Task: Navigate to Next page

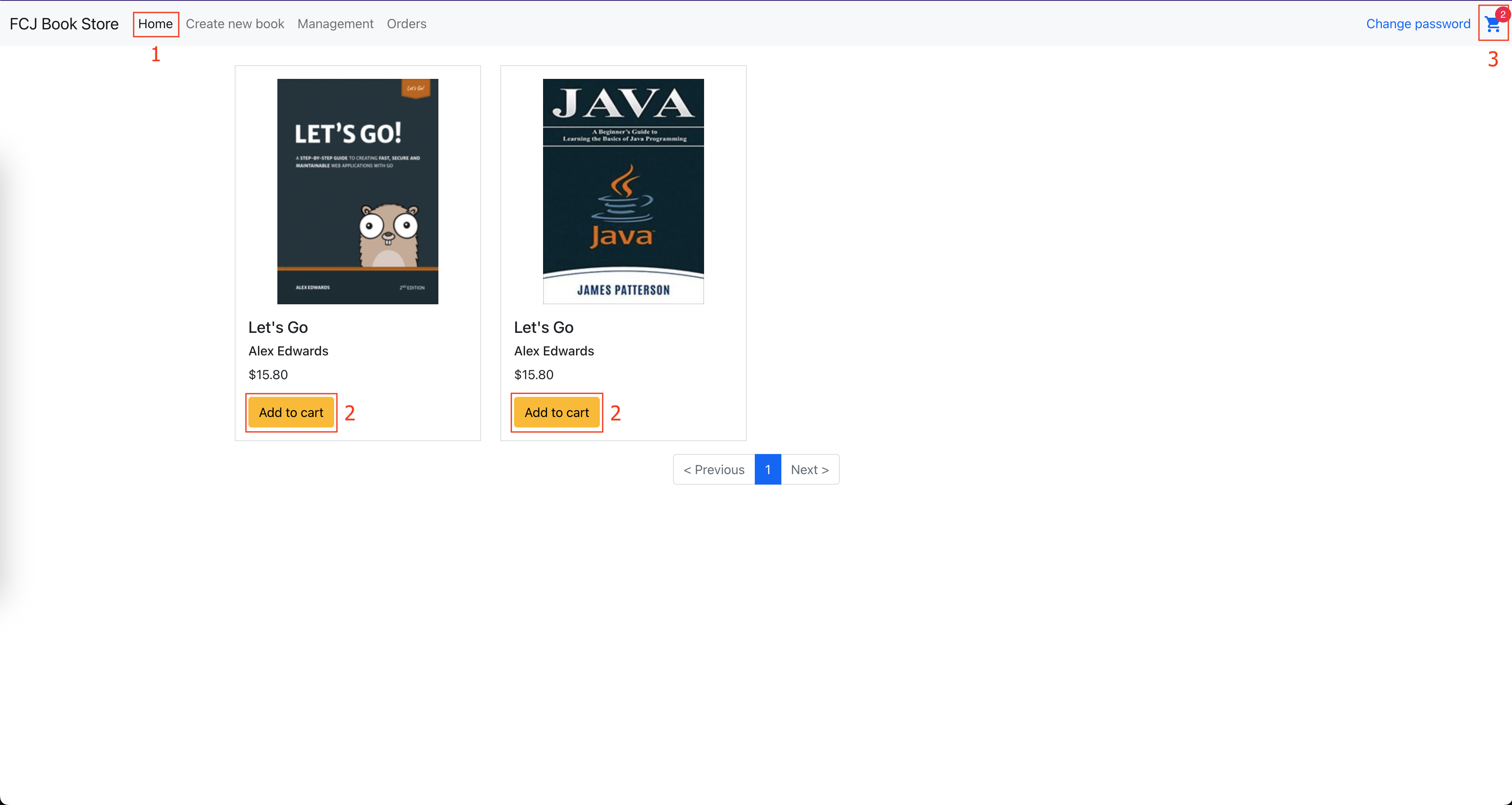Action: 810,468
